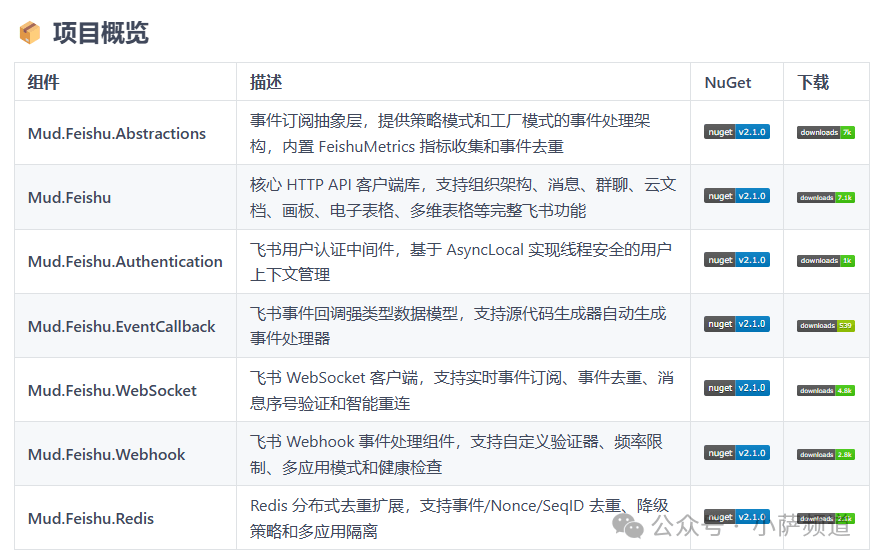The image size is (878, 560).
Task: Open nuget badge for Mud.Feishu.Webhook
Action: [736, 452]
